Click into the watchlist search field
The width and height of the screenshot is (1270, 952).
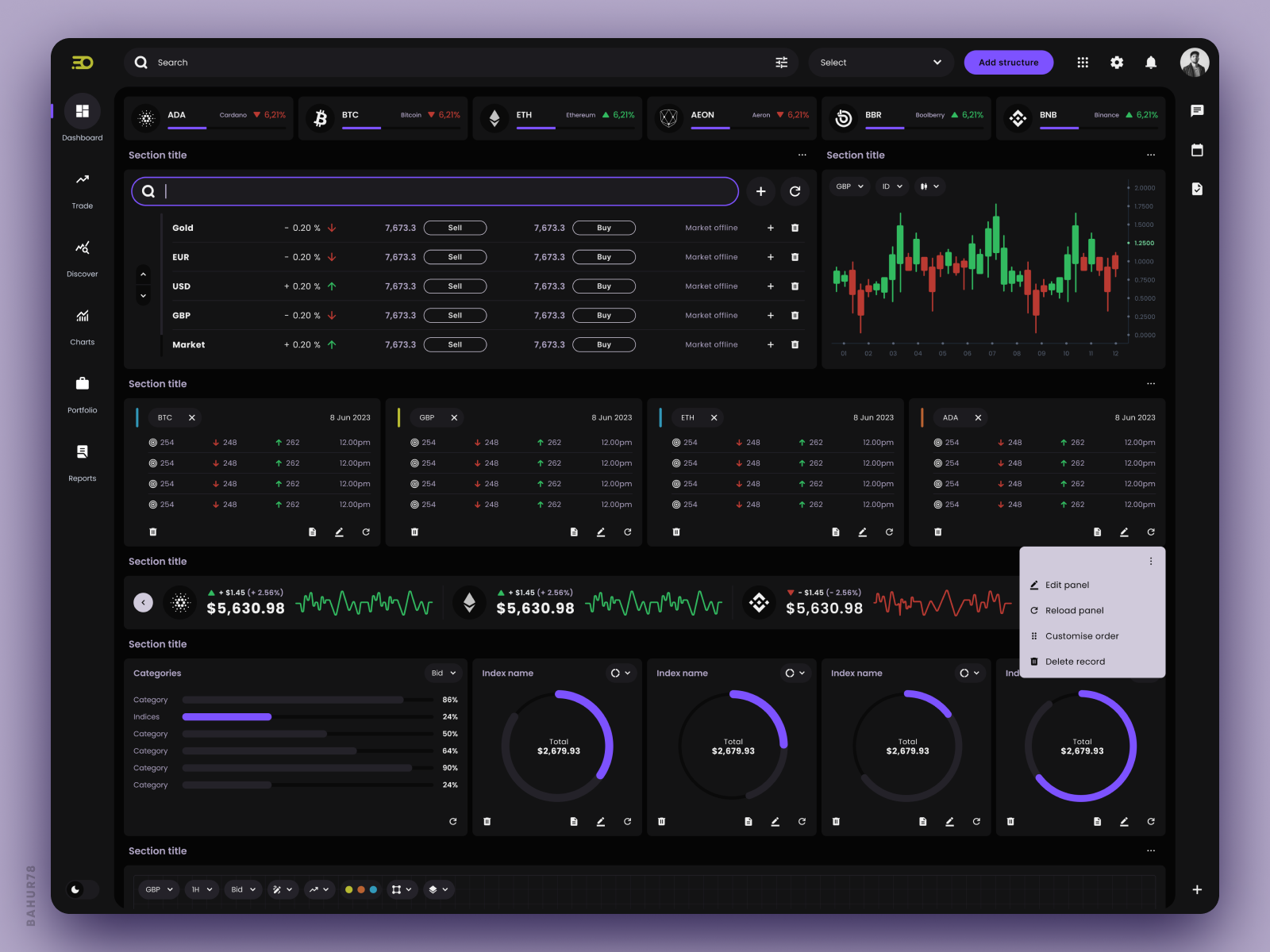434,191
